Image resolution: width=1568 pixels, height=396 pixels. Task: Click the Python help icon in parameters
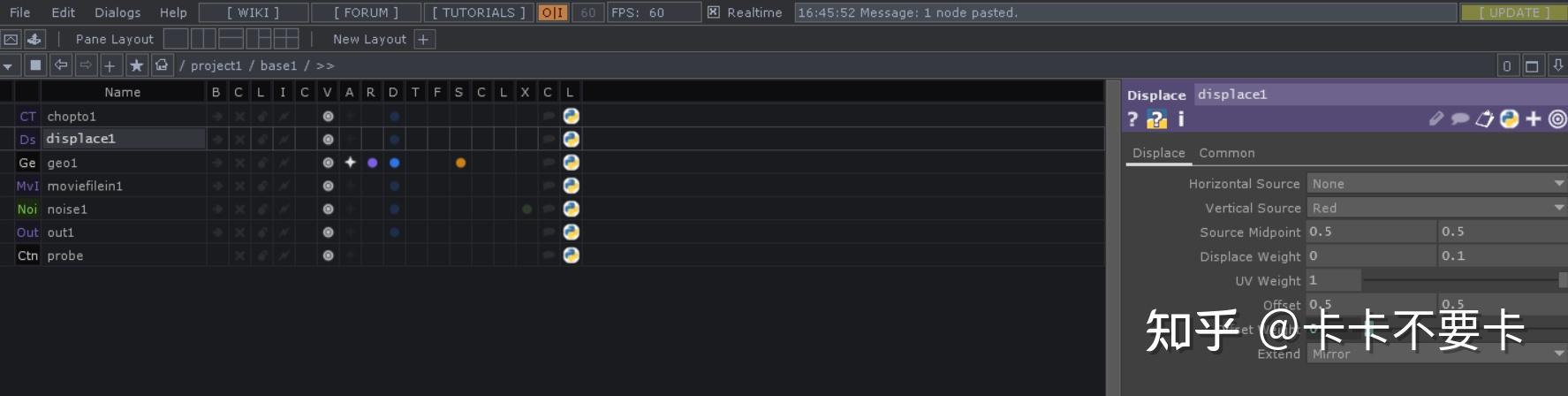point(1156,119)
